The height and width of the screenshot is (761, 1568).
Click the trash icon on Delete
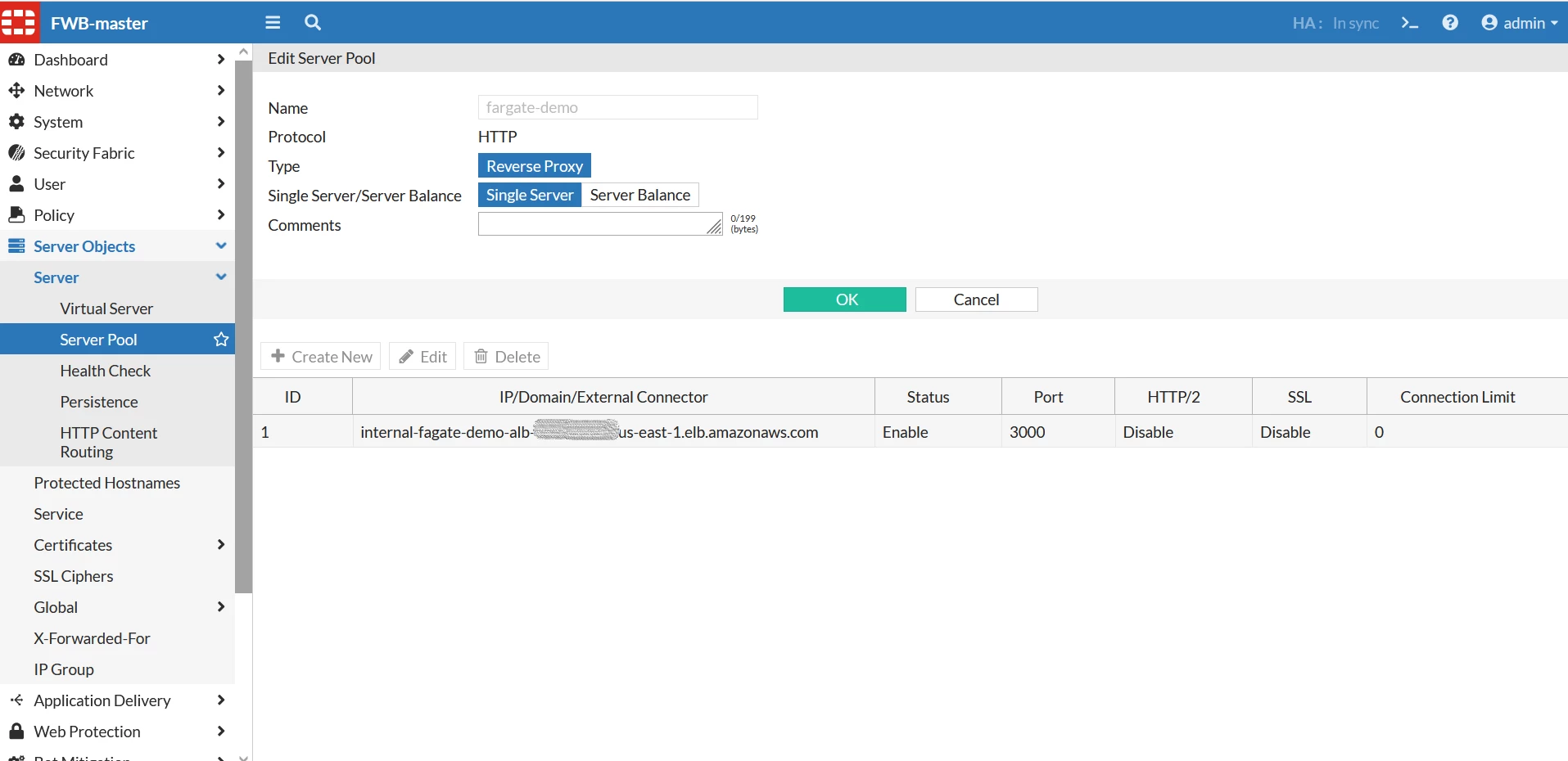[481, 357]
